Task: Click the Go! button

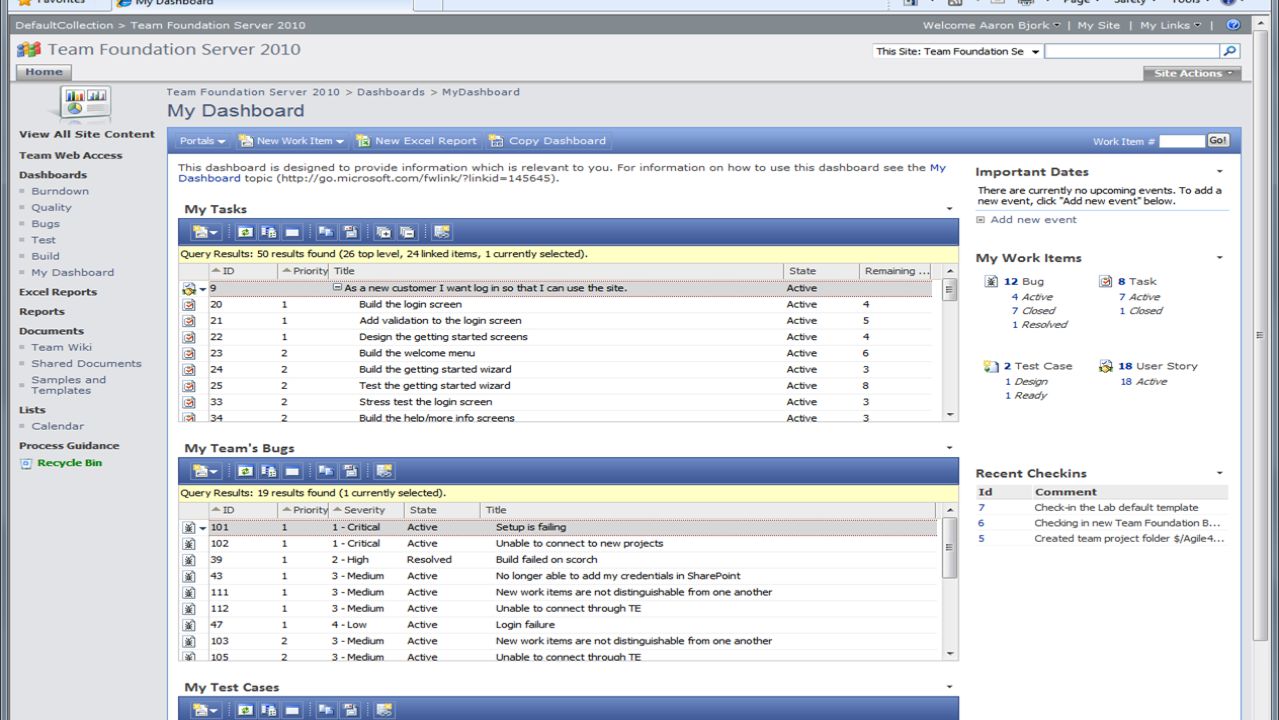Action: pos(1218,141)
